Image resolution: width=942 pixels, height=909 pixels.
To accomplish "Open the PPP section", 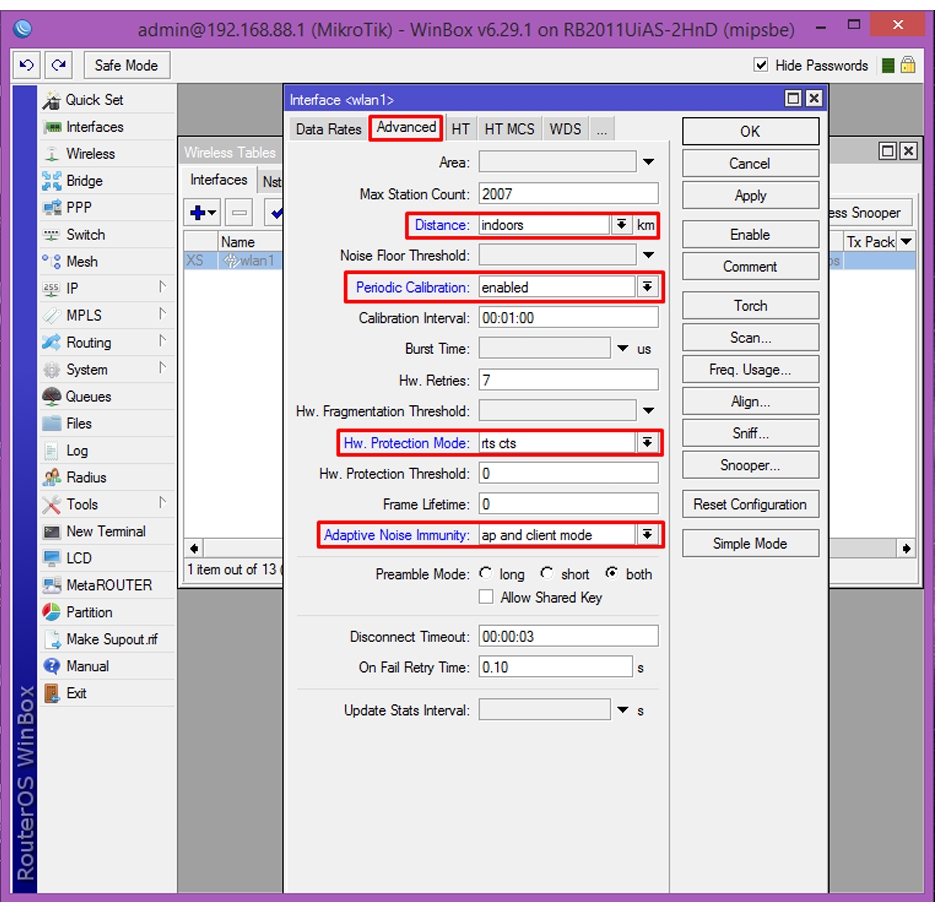I will point(79,208).
